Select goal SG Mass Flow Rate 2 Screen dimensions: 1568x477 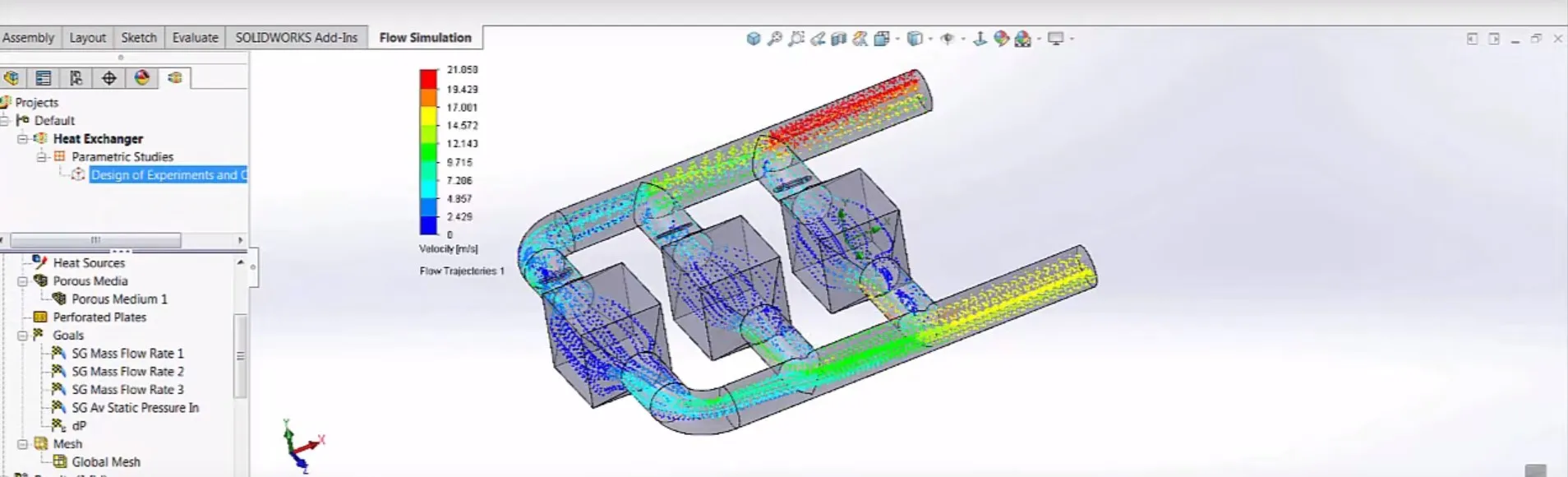127,372
